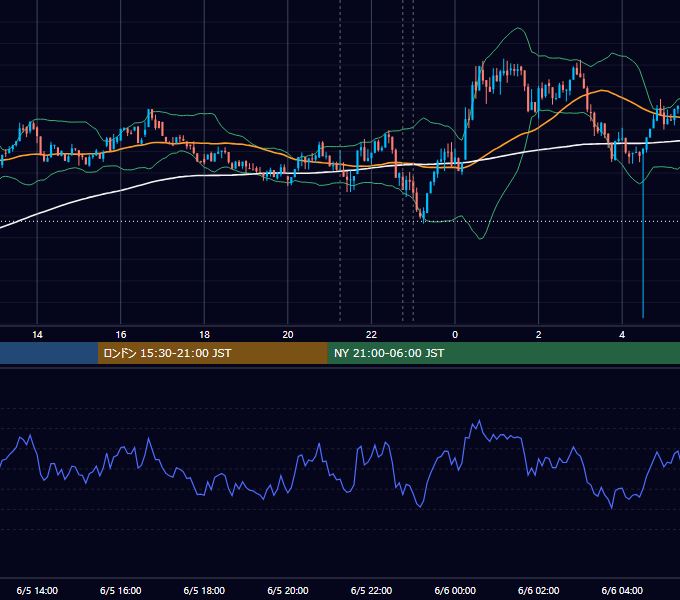Click the 6/5 18:00 date label
The image size is (680, 600).
(204, 590)
